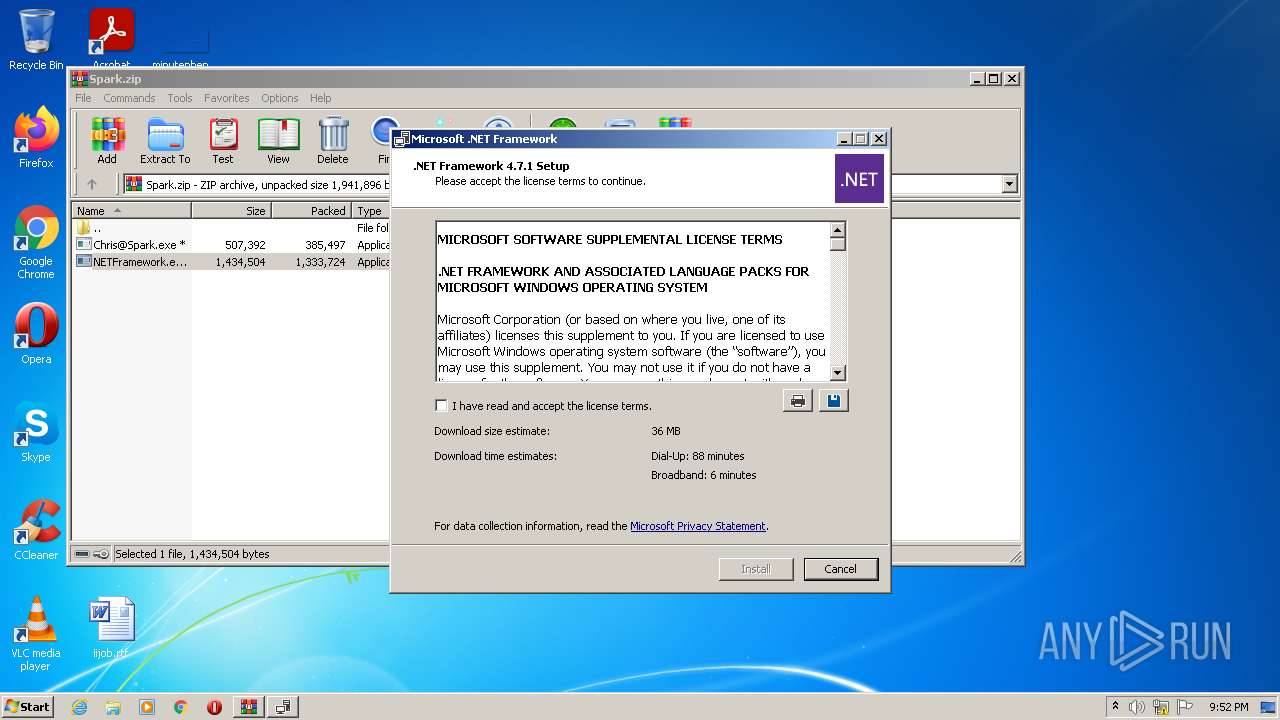Screen dimensions: 1280x720
Task: Sort file list by Size column
Action: [231, 211]
